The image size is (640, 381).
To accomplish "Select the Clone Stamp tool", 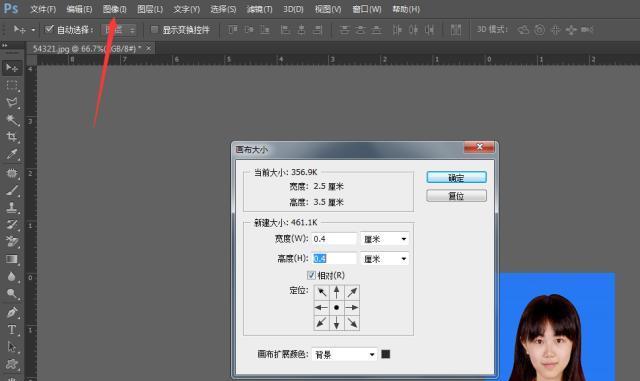I will pos(12,207).
